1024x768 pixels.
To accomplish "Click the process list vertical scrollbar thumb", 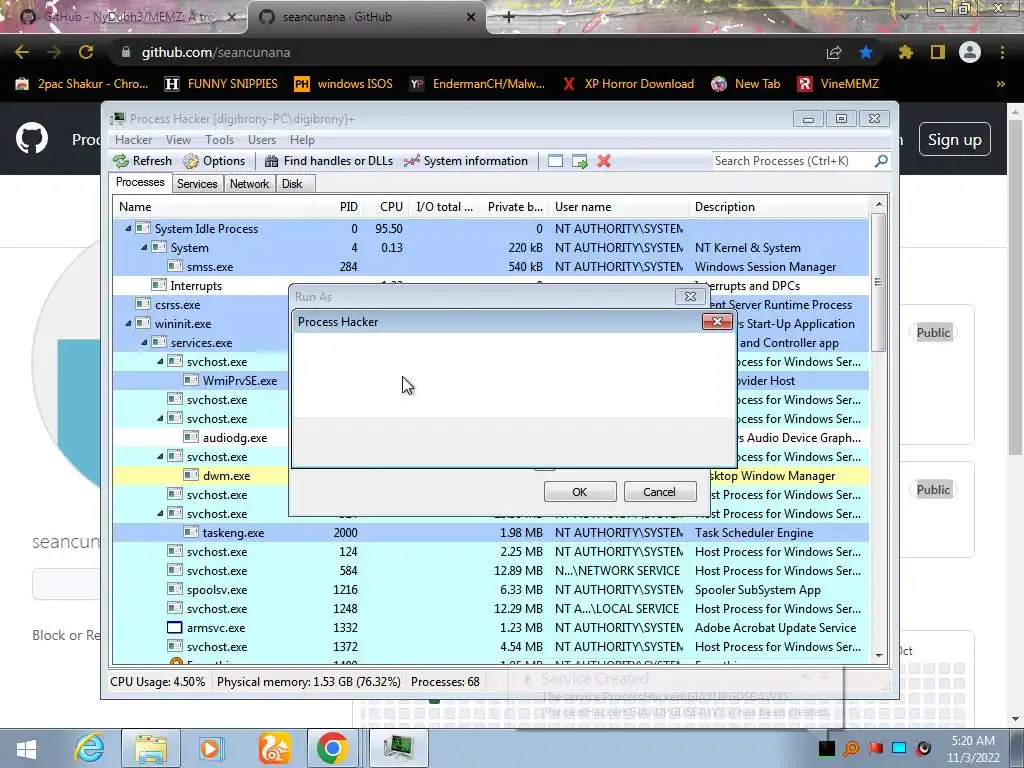I will click(x=878, y=282).
